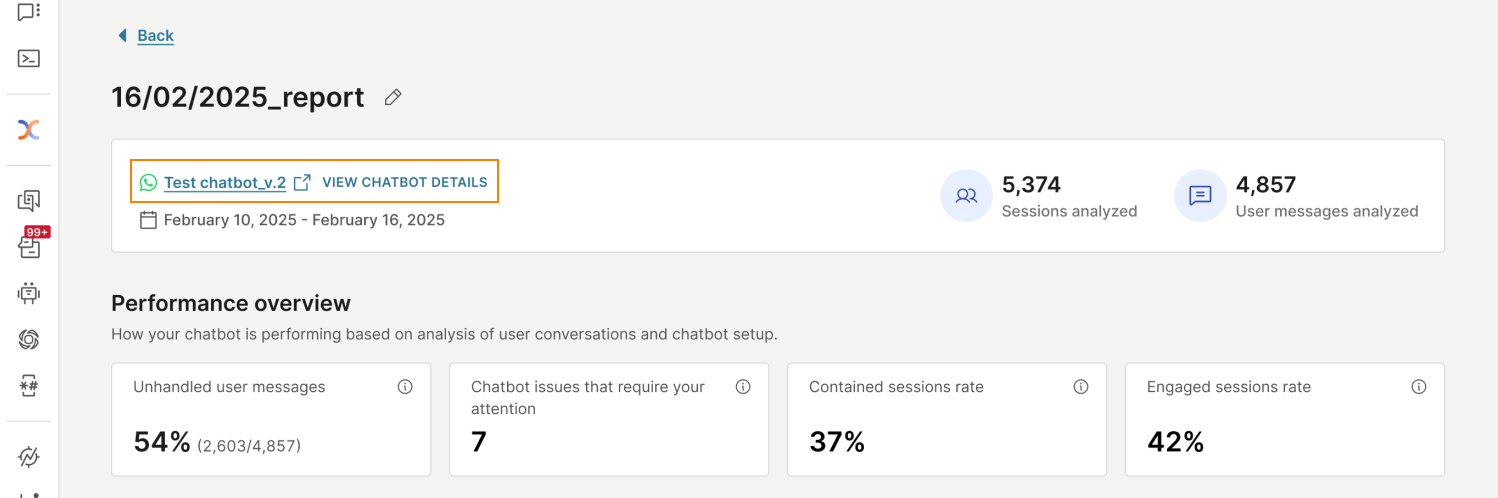Viewport: 1498px width, 498px height.
Task: Click the sessions analyzed people icon
Action: point(966,196)
